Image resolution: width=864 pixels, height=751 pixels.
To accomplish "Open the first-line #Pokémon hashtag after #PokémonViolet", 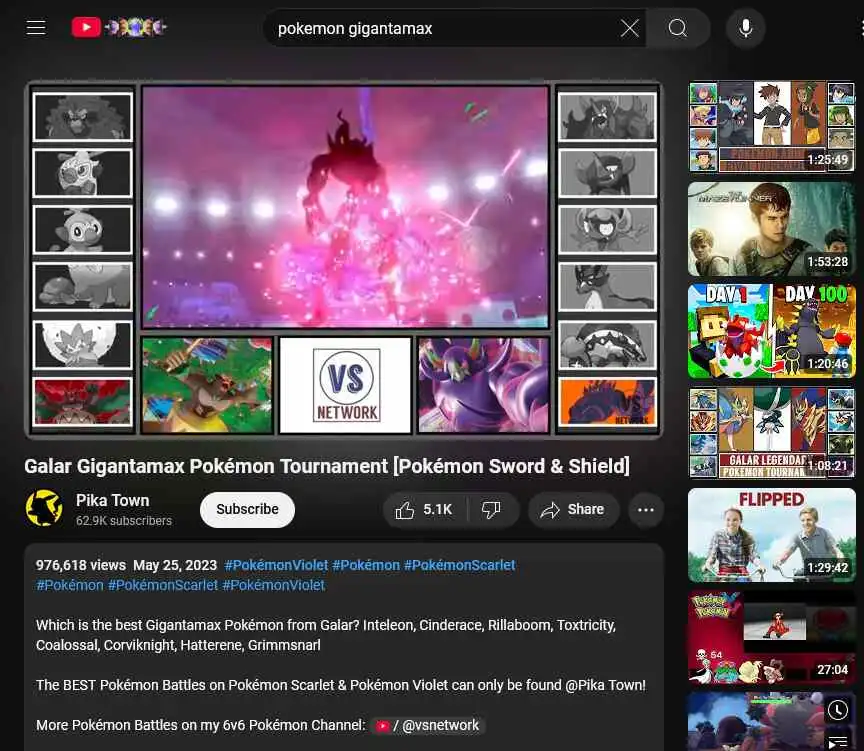I will (x=366, y=565).
